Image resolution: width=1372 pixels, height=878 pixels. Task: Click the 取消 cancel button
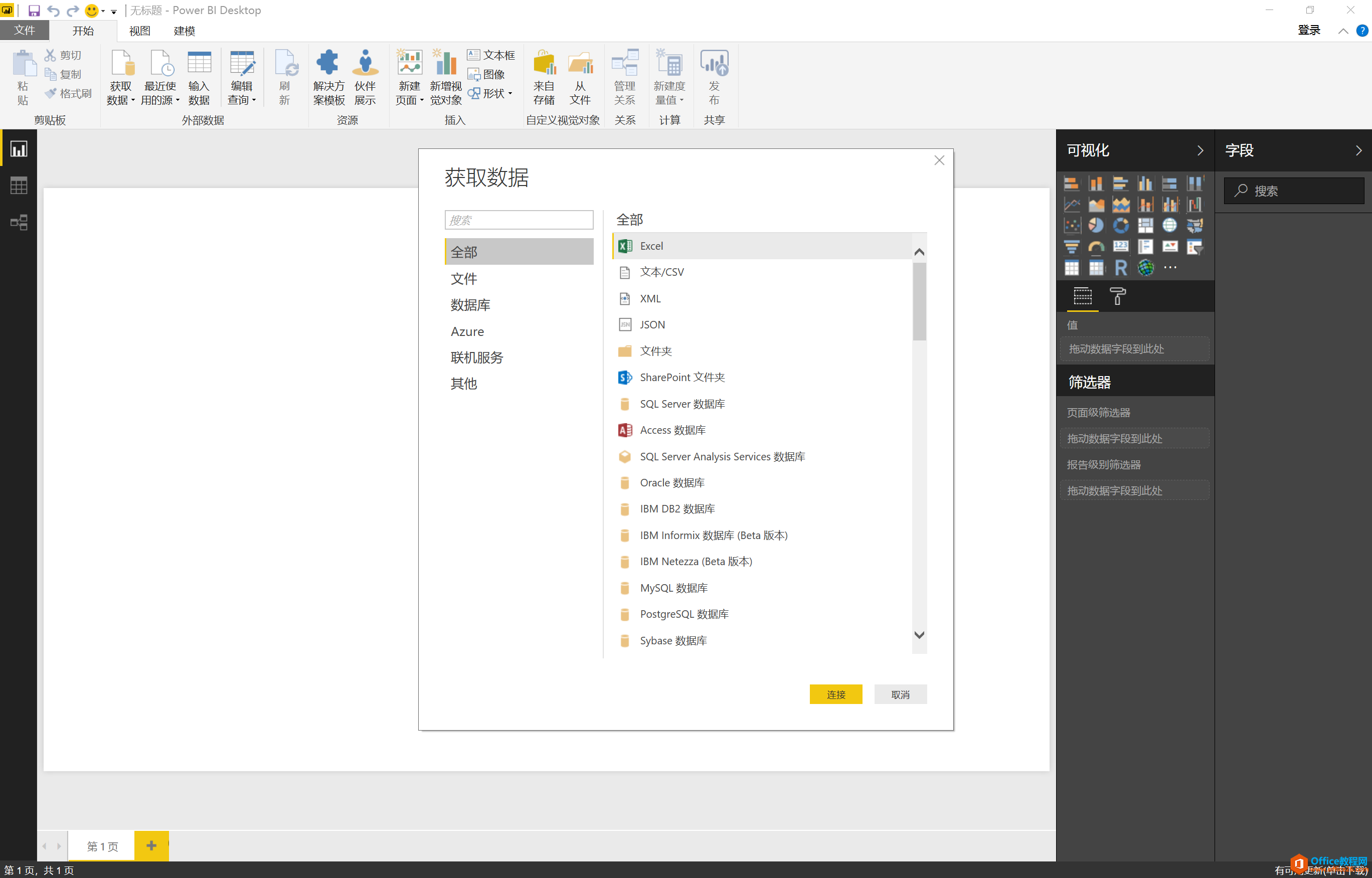[x=900, y=694]
